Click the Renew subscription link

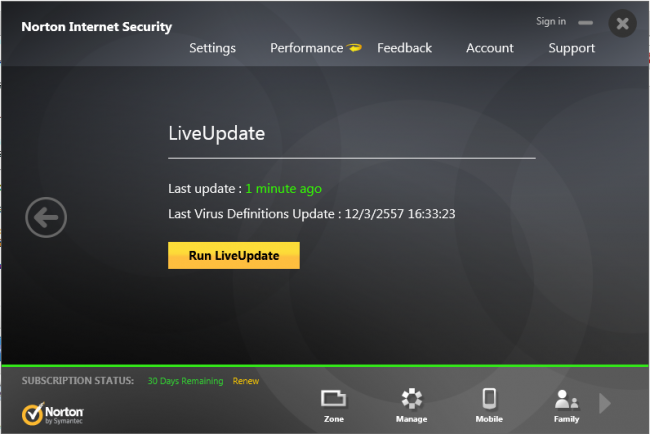click(x=246, y=381)
